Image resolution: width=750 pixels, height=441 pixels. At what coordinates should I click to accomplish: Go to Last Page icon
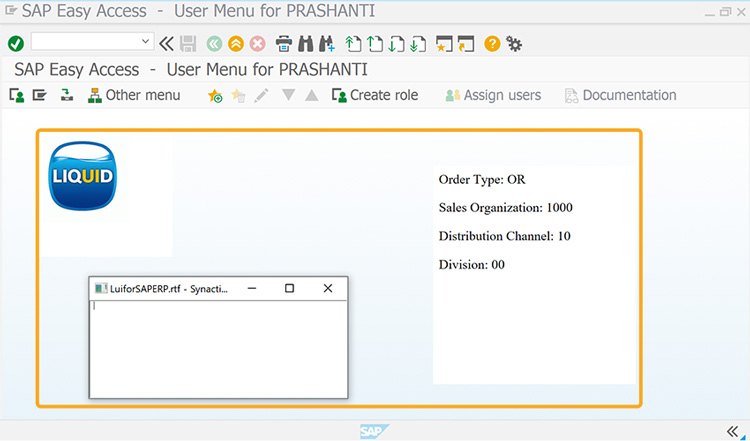418,44
